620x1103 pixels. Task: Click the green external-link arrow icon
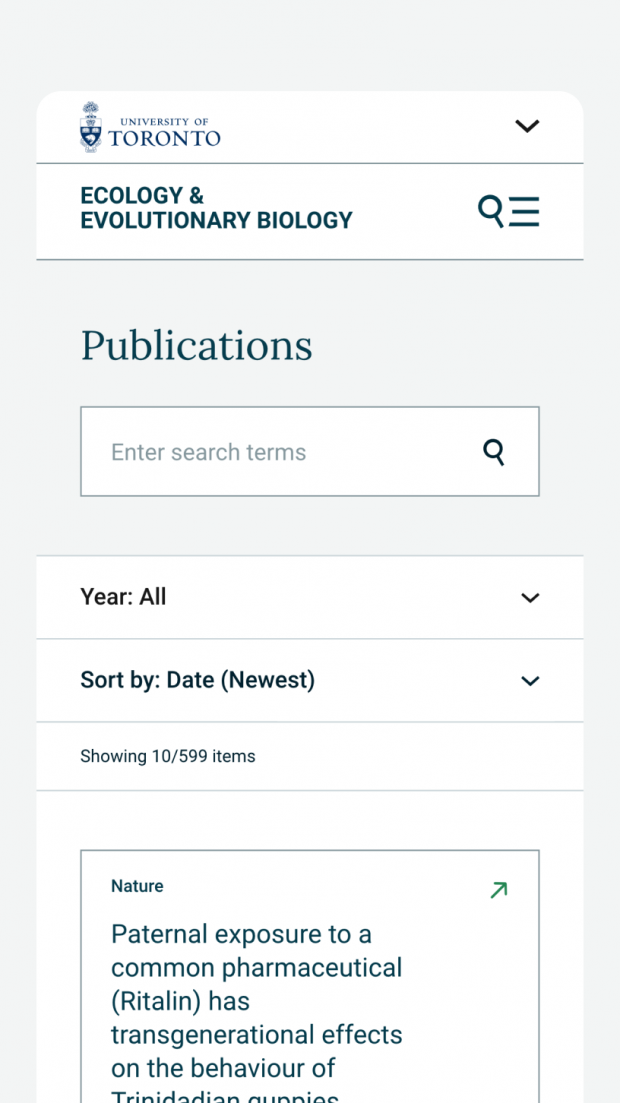pos(498,890)
